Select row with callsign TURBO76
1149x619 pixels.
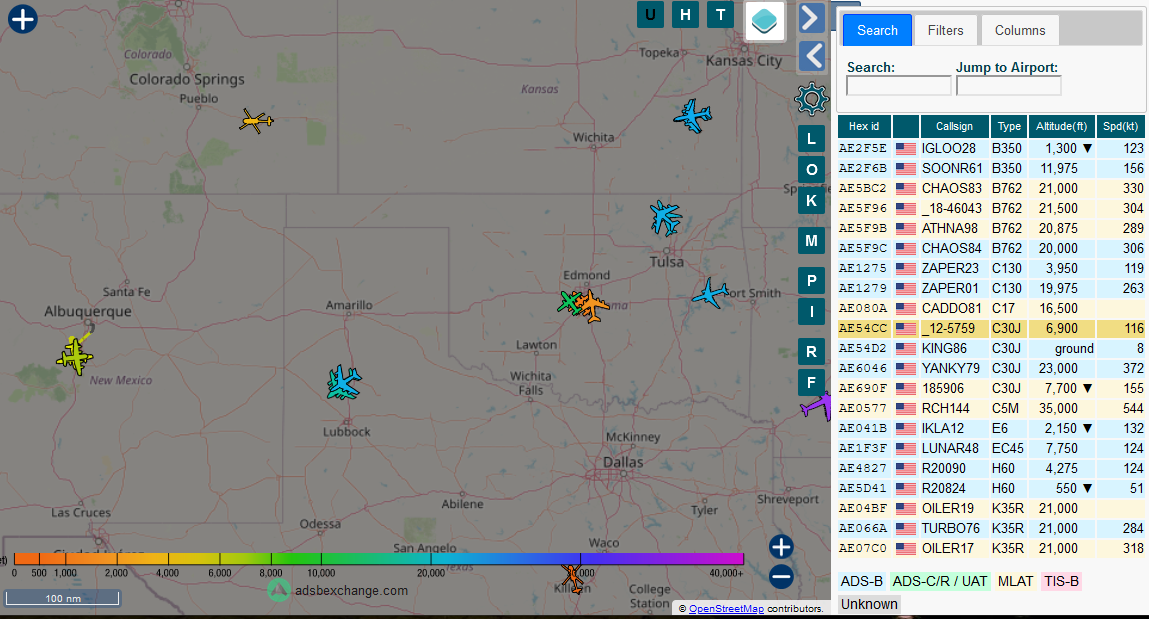[991, 528]
